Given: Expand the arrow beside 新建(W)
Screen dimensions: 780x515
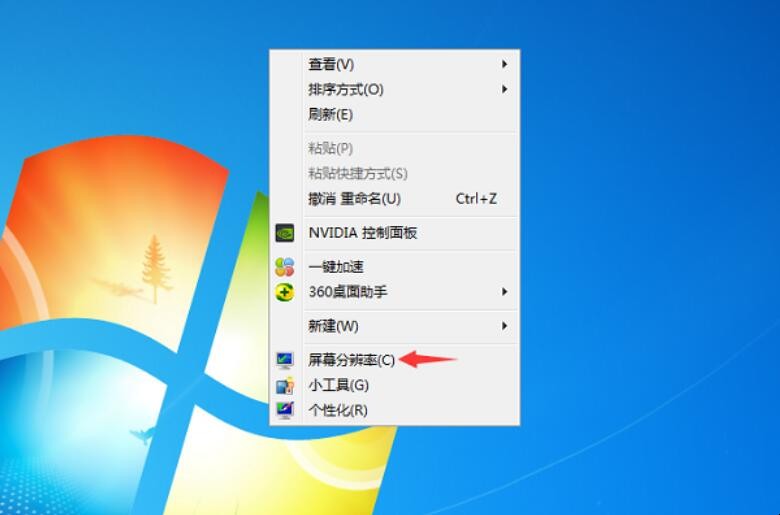Looking at the screenshot, I should coord(504,326).
